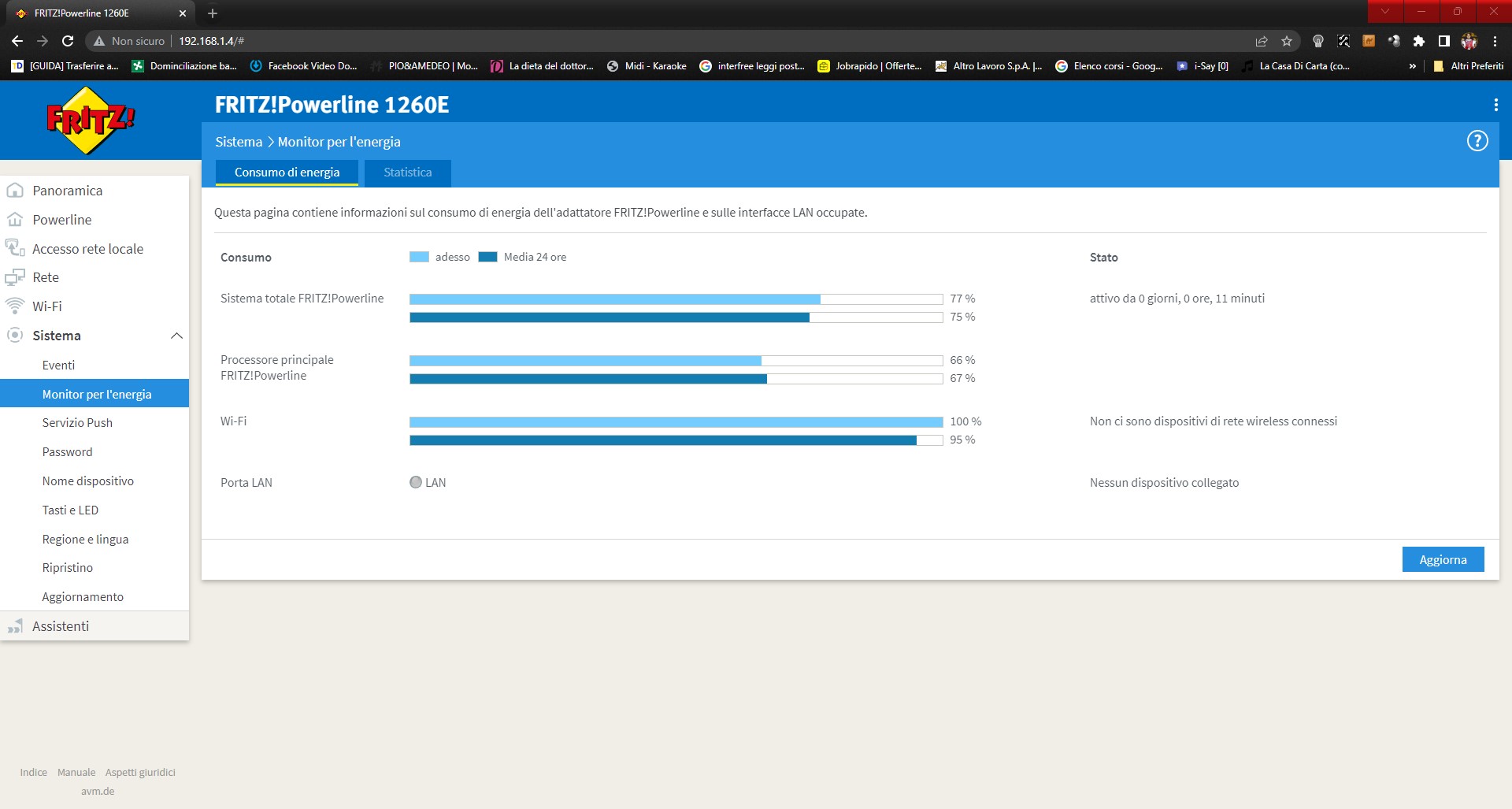Toggle the browser side panel icon
Screen dimensions: 1512x809
point(1444,41)
